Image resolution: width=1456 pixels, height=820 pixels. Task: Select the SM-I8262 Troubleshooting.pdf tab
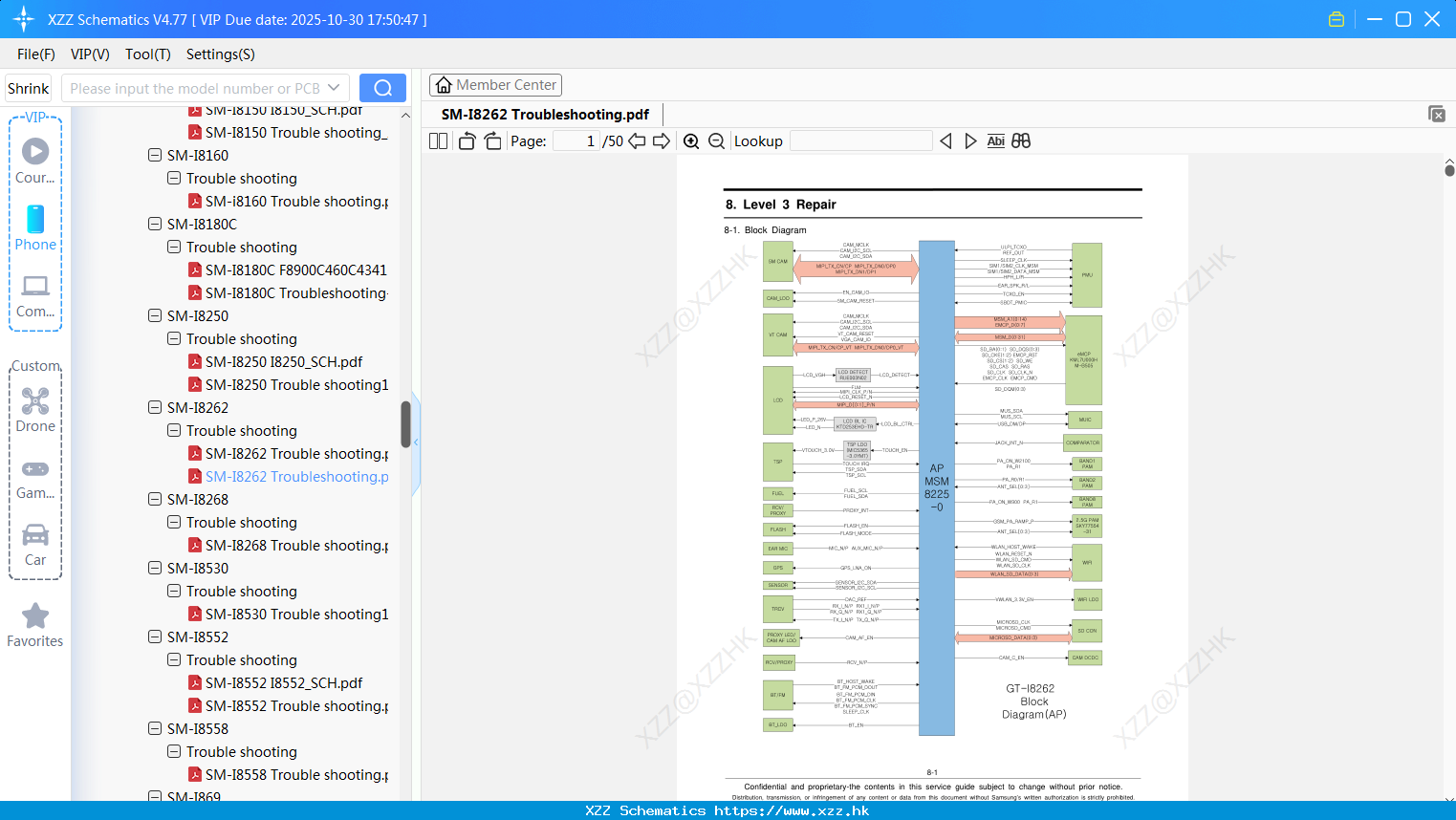coord(545,114)
